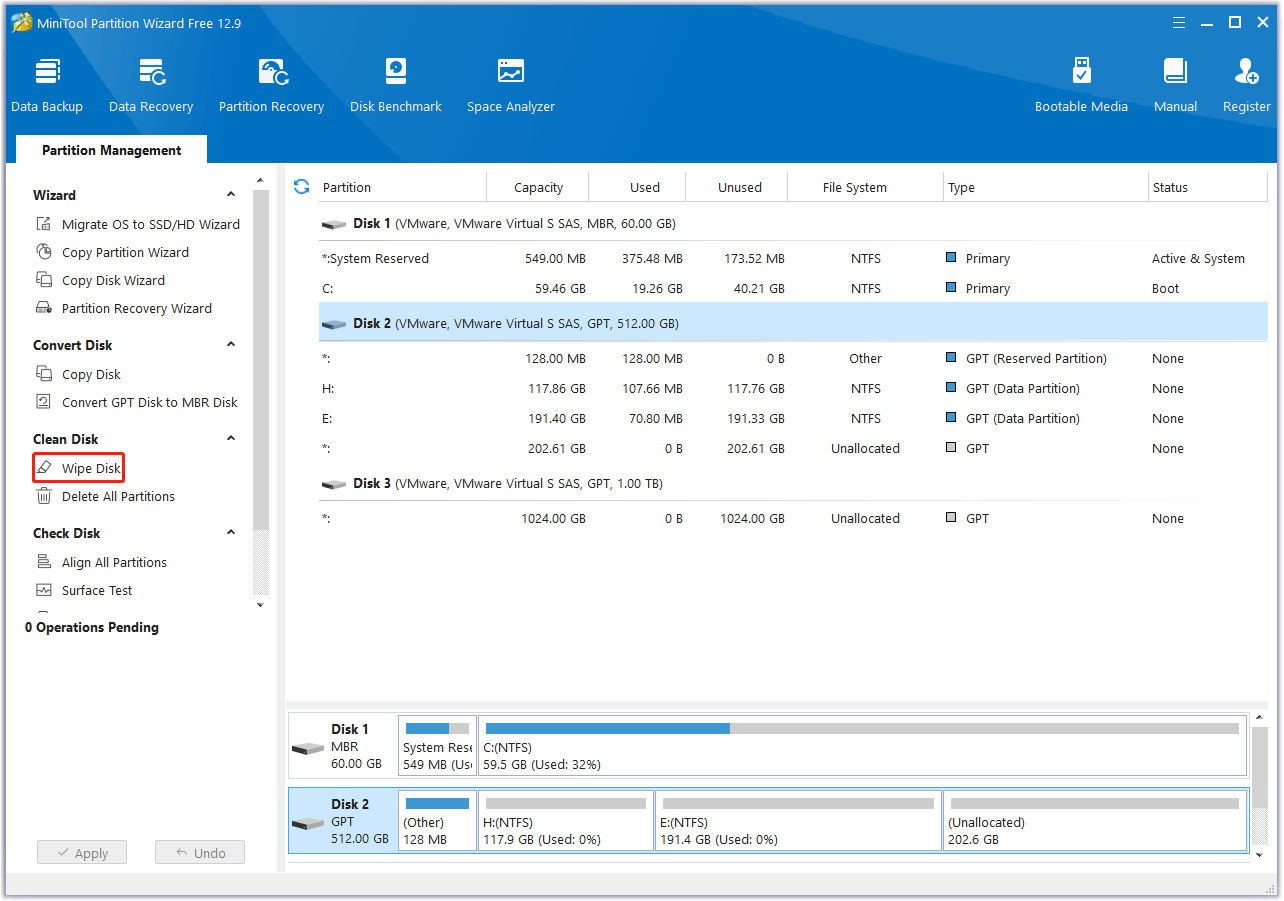Select the H: partition row
The height and width of the screenshot is (901, 1284).
tap(793, 389)
